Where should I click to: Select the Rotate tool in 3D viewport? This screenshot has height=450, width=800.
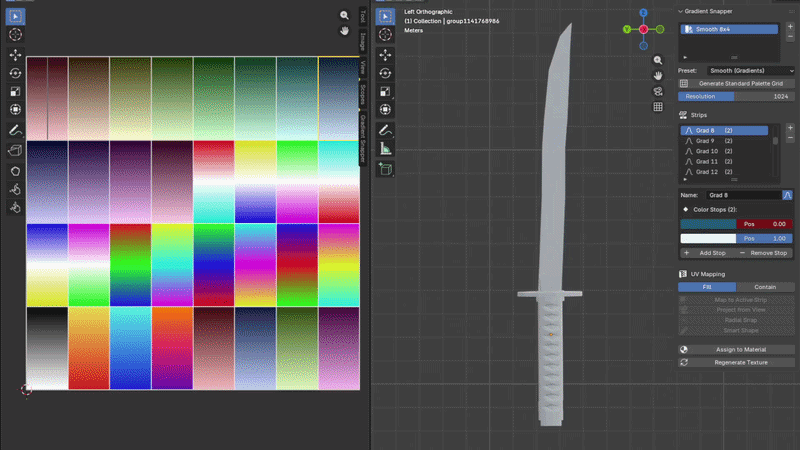[385, 73]
